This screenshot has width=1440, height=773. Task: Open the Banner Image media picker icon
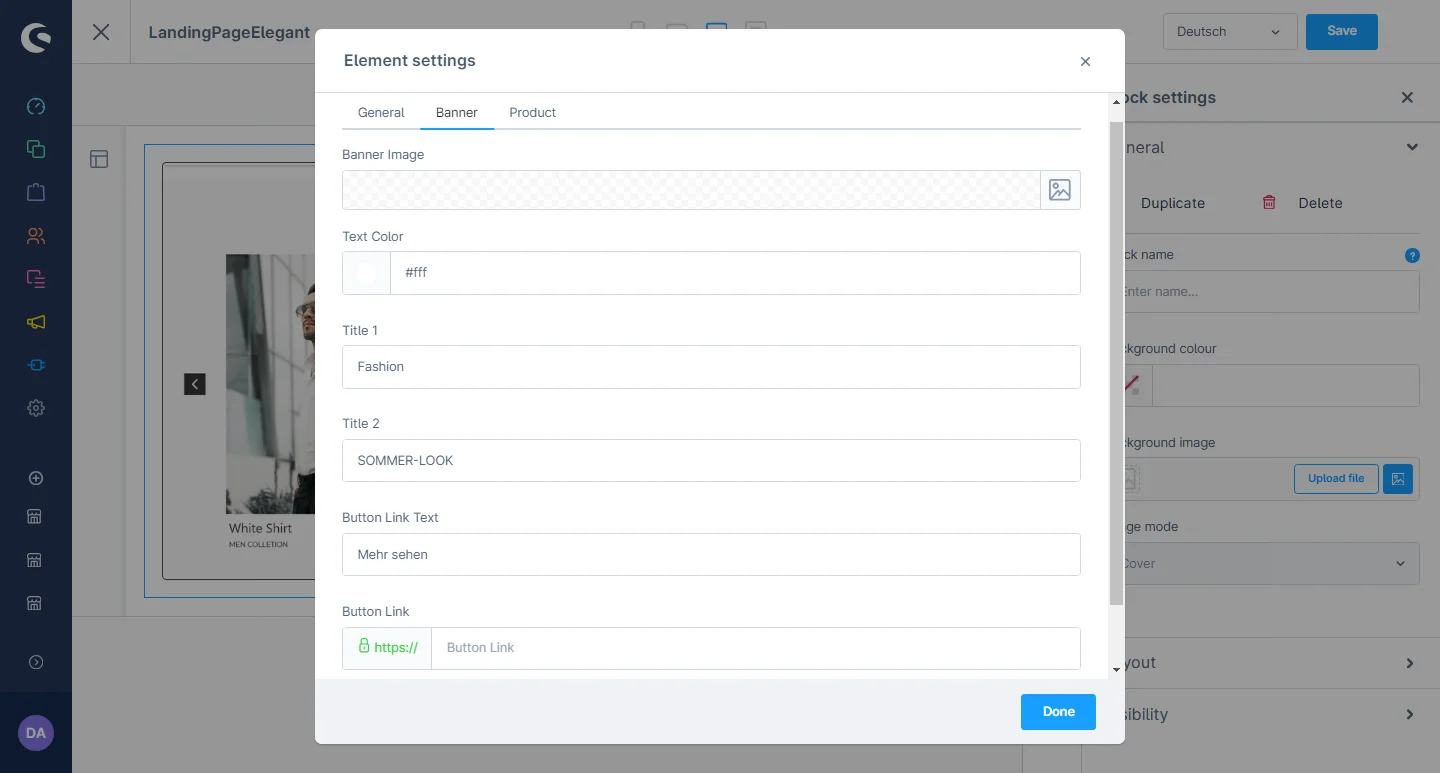click(1059, 190)
